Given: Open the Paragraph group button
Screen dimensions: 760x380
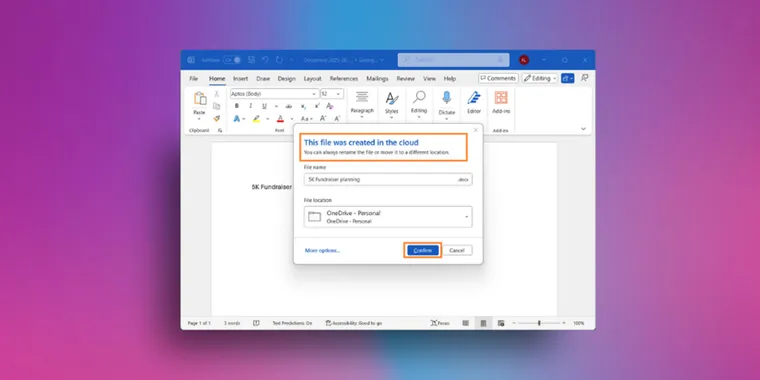Looking at the screenshot, I should click(x=362, y=103).
